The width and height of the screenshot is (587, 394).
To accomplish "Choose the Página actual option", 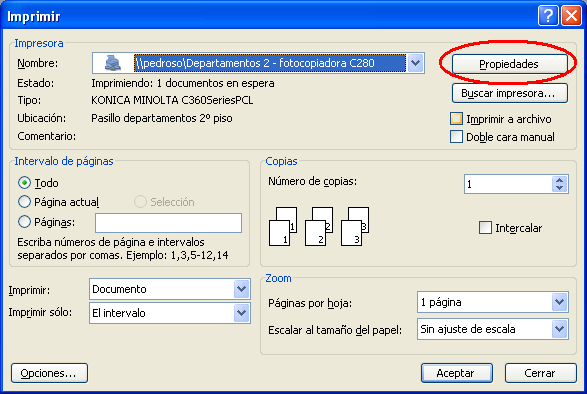I will (24, 202).
